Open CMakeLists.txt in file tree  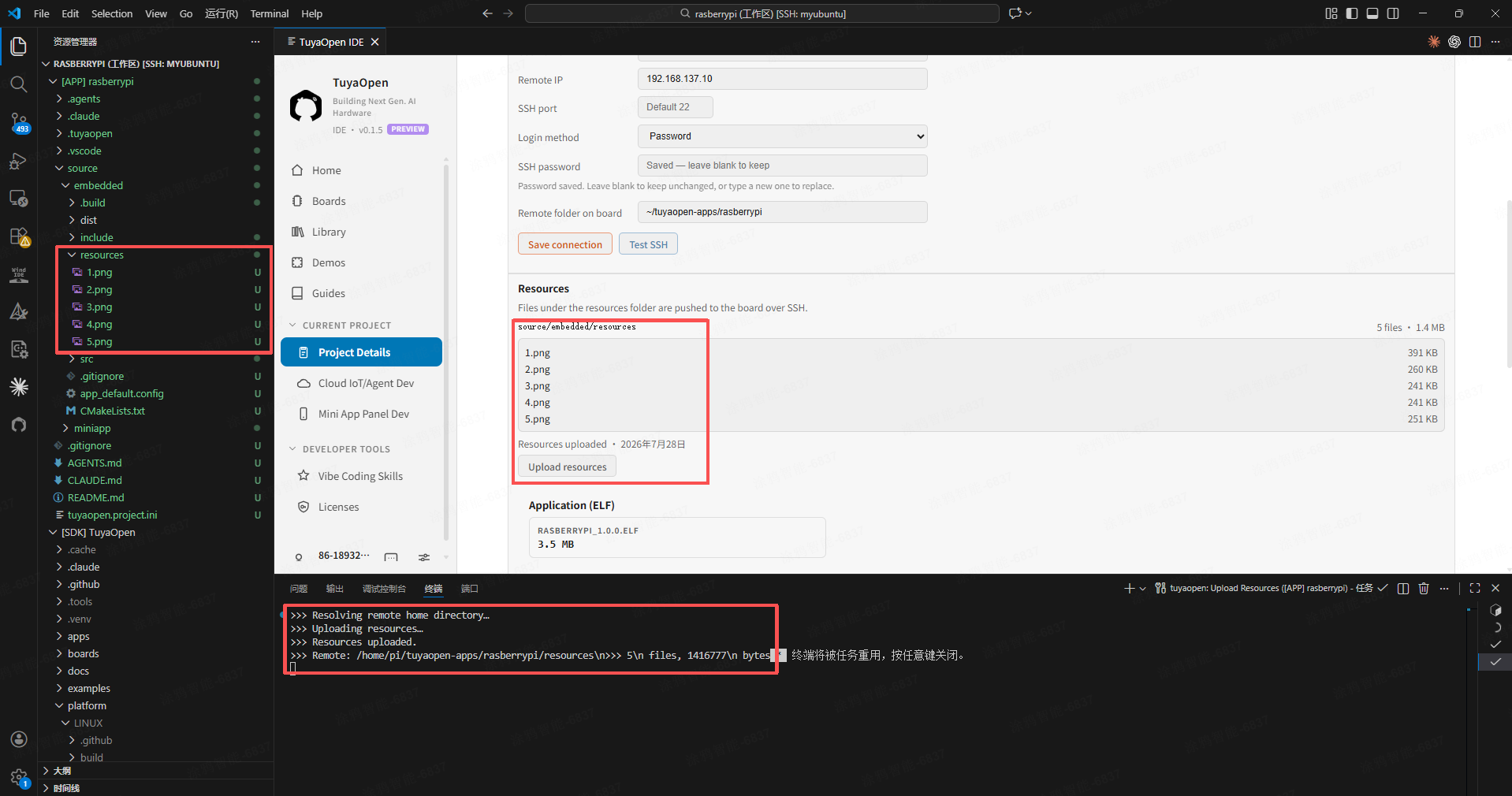pos(112,411)
